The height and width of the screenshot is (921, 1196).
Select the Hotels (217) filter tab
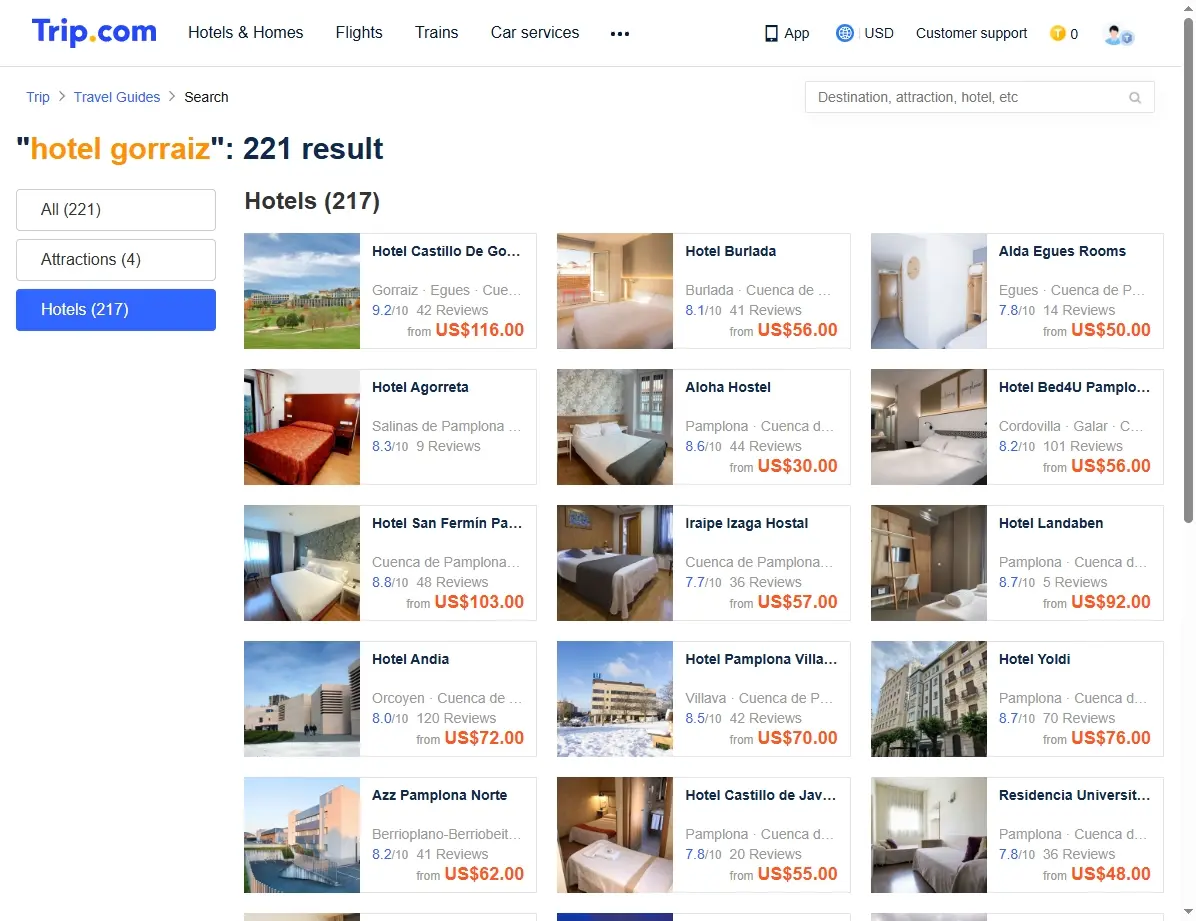[116, 310]
